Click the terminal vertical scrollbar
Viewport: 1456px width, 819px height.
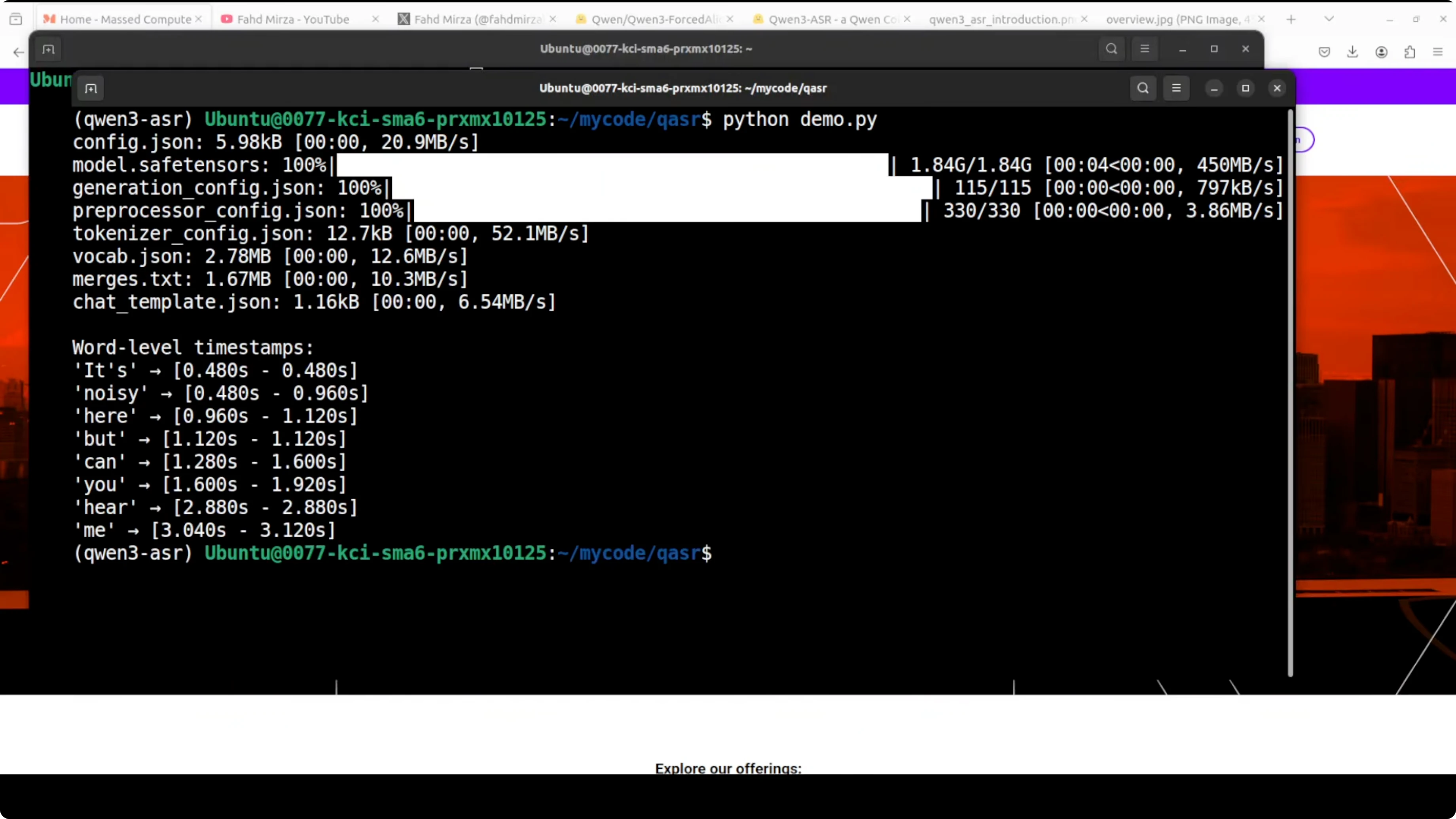(x=1290, y=392)
